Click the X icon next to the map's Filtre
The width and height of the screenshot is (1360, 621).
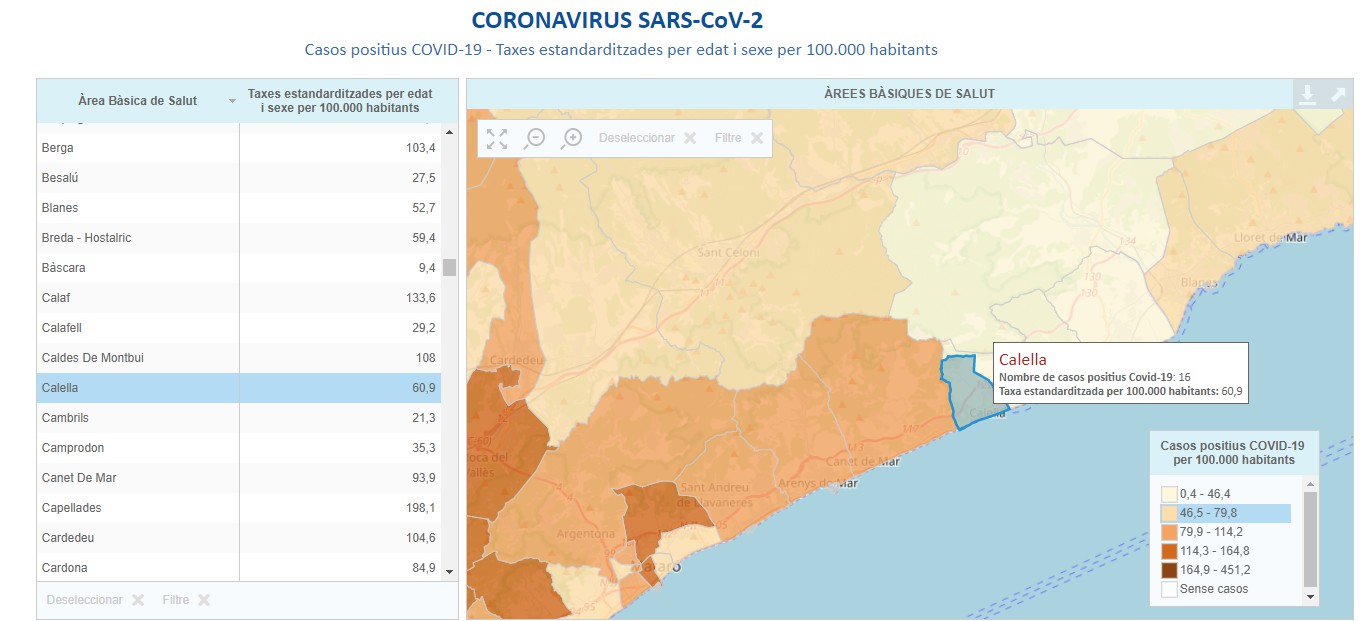(757, 138)
